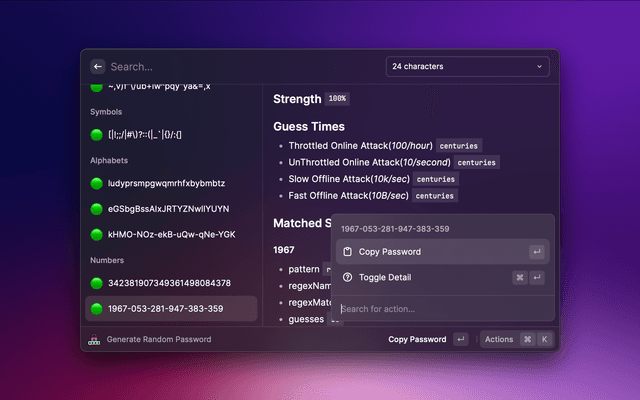Click green indicator beside kHMO-NOz-ekB-uQw-qNe-YGK

click(97, 234)
